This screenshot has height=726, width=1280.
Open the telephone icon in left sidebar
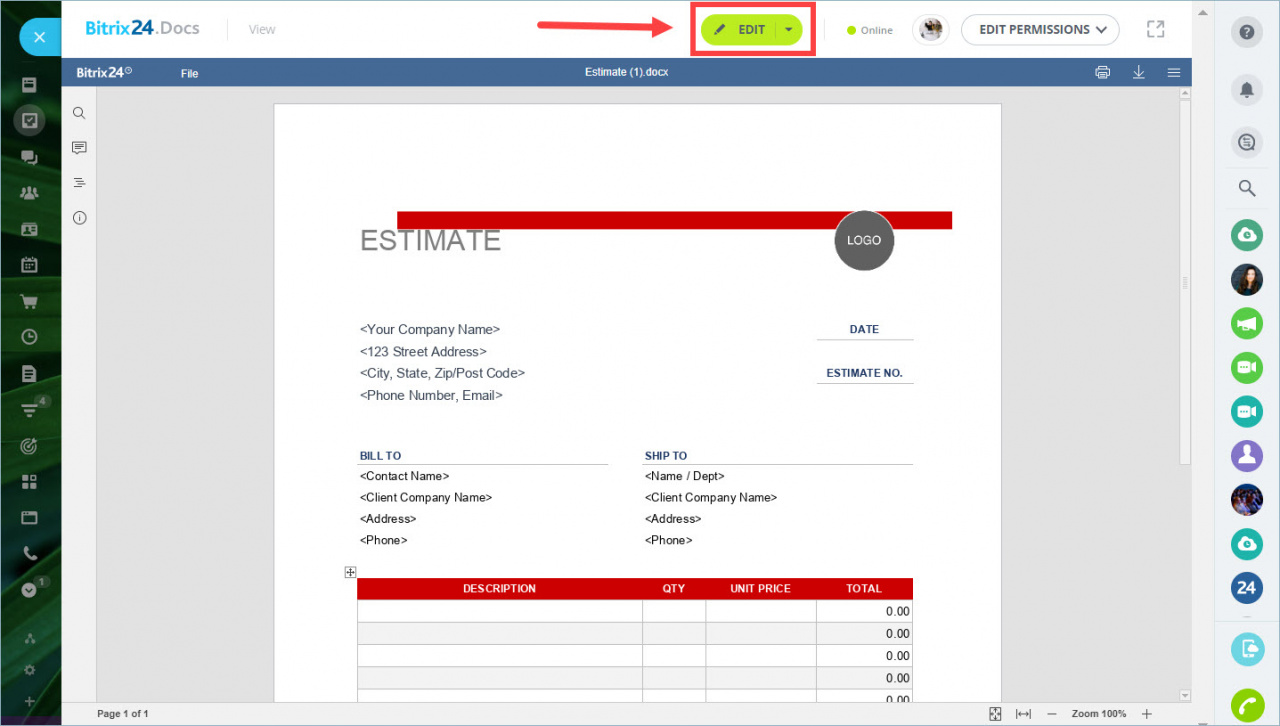click(x=29, y=553)
